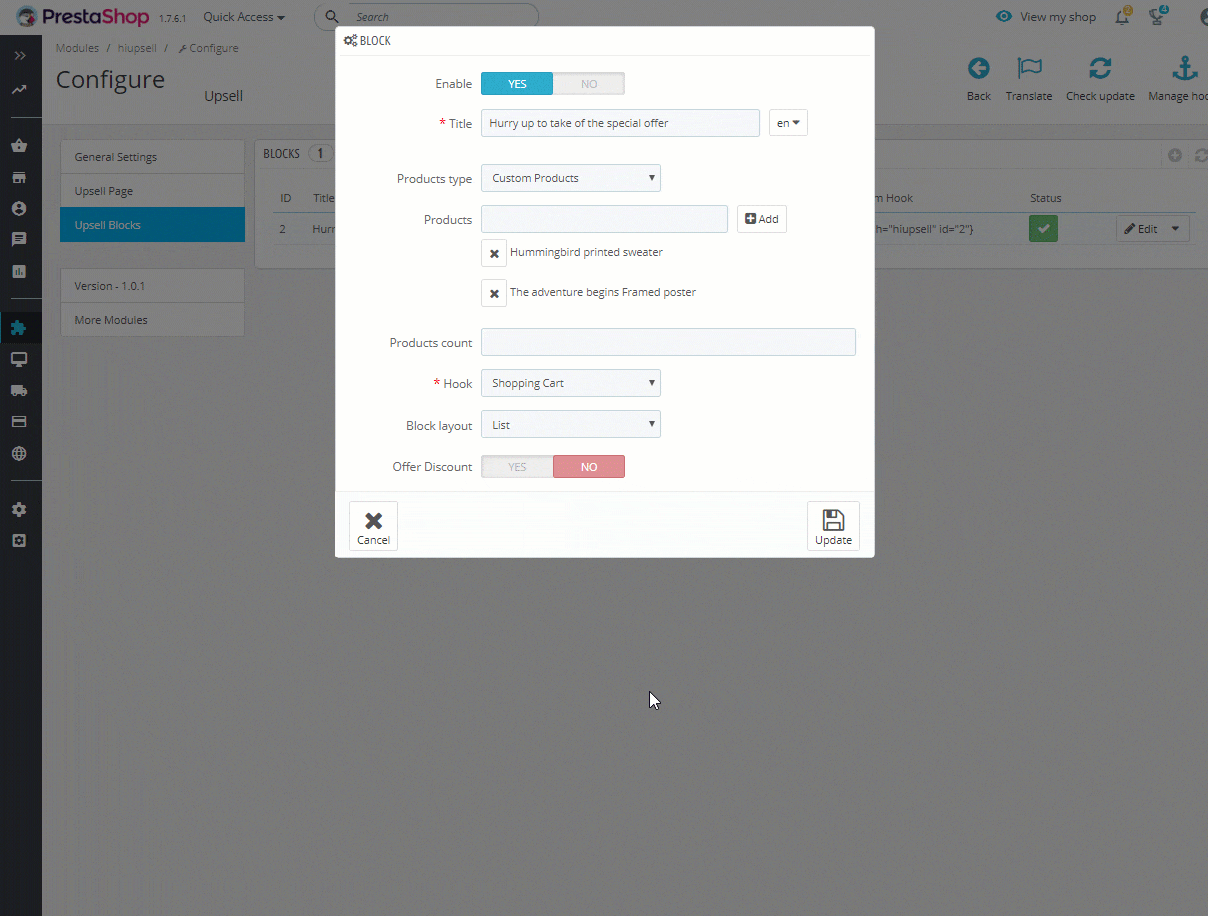Click the Add product button
Image resolution: width=1208 pixels, height=916 pixels.
pos(762,219)
